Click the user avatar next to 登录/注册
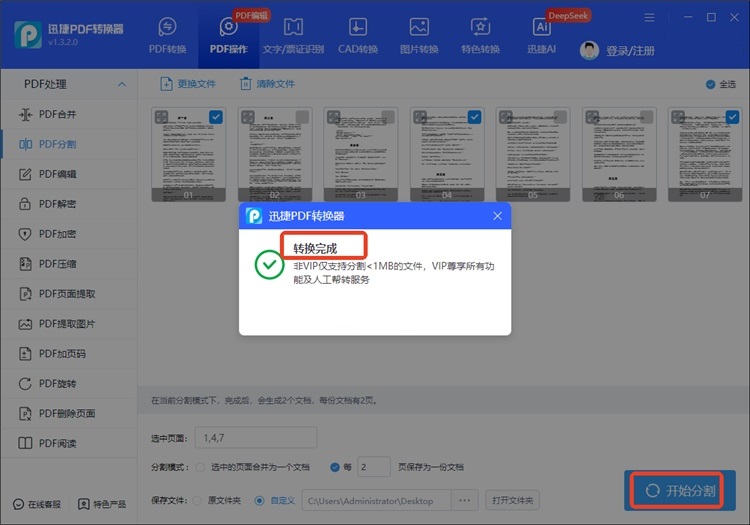The height and width of the screenshot is (525, 750). (590, 51)
